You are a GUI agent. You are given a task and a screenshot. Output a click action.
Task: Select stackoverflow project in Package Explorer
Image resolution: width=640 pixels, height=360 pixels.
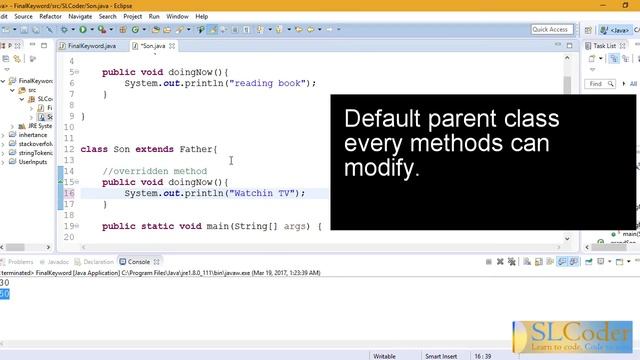pos(36,144)
